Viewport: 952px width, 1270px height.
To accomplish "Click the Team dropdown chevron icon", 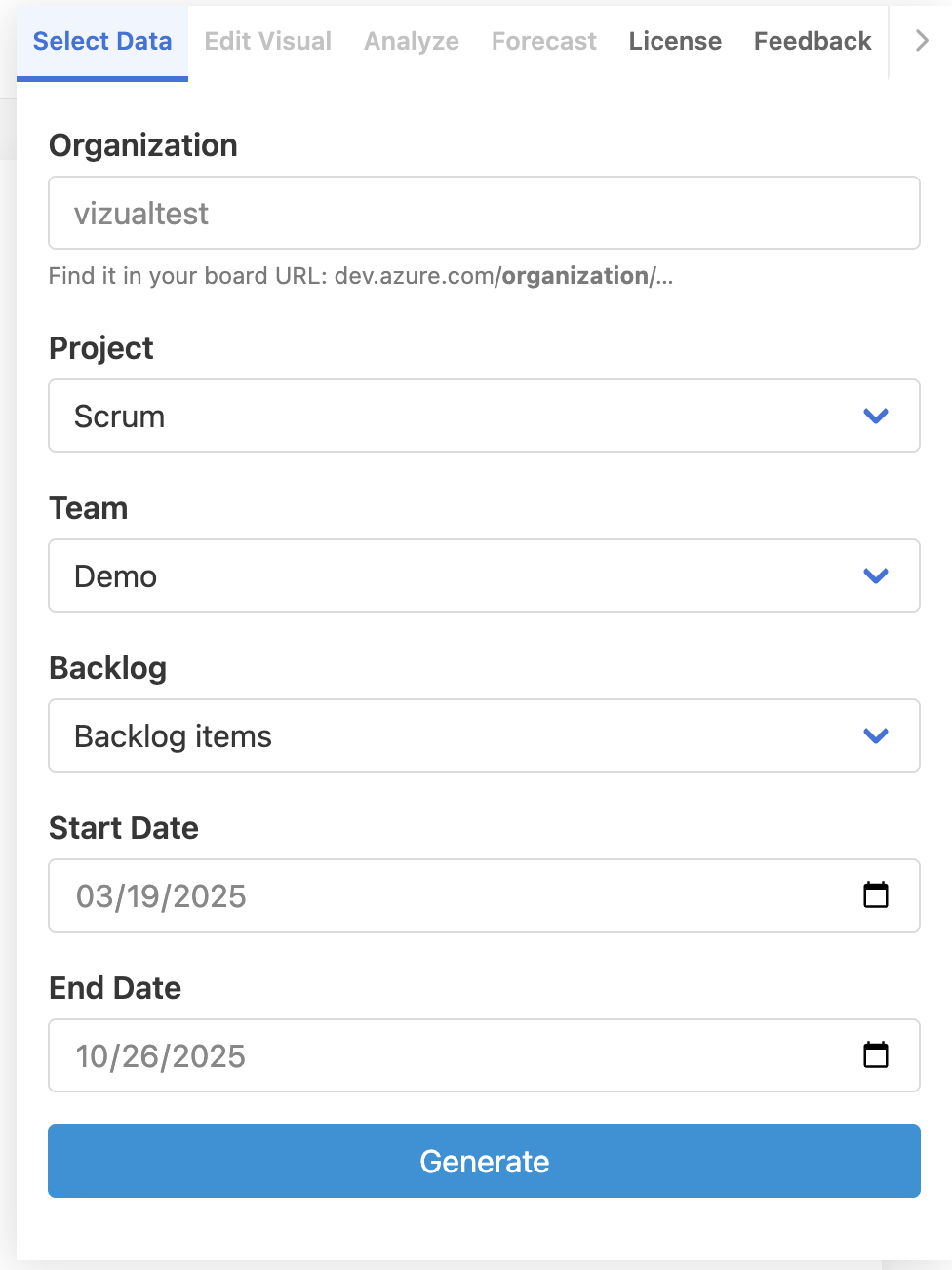I will (875, 575).
